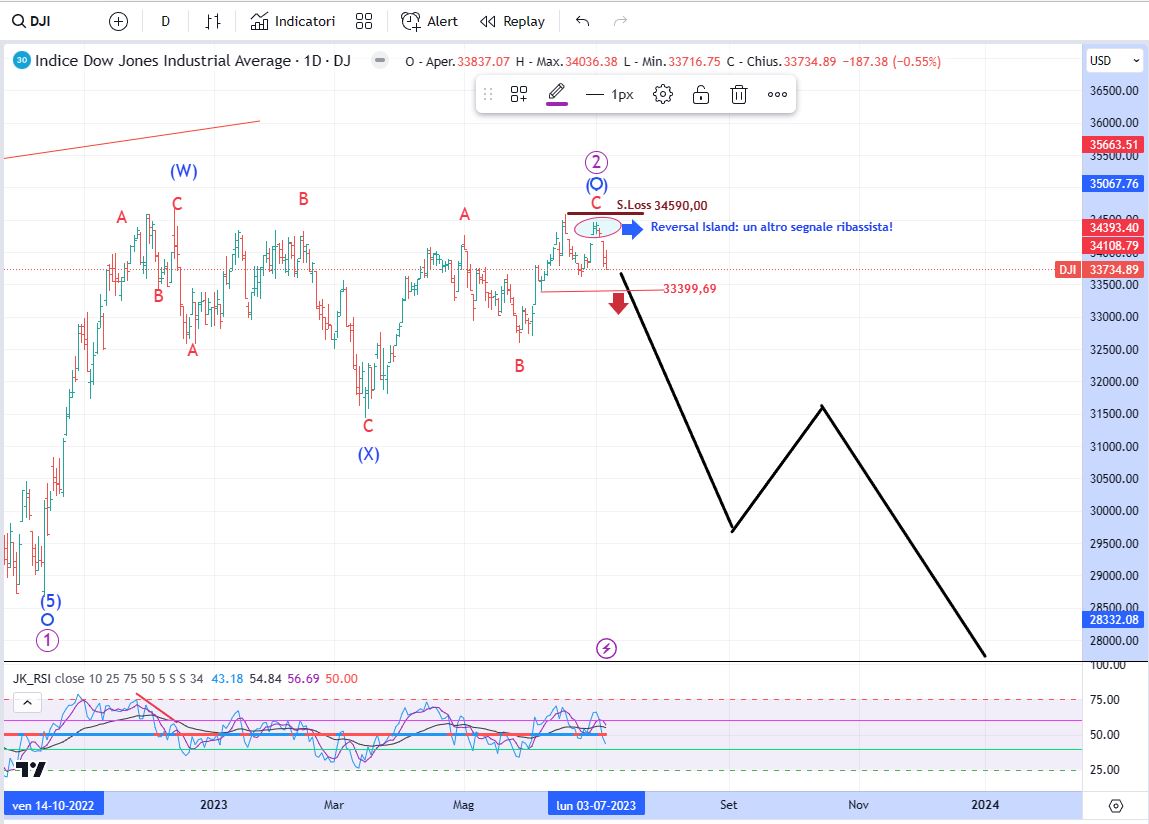Click the 35067.76 blue price label
The width and height of the screenshot is (1149, 824).
click(1114, 183)
